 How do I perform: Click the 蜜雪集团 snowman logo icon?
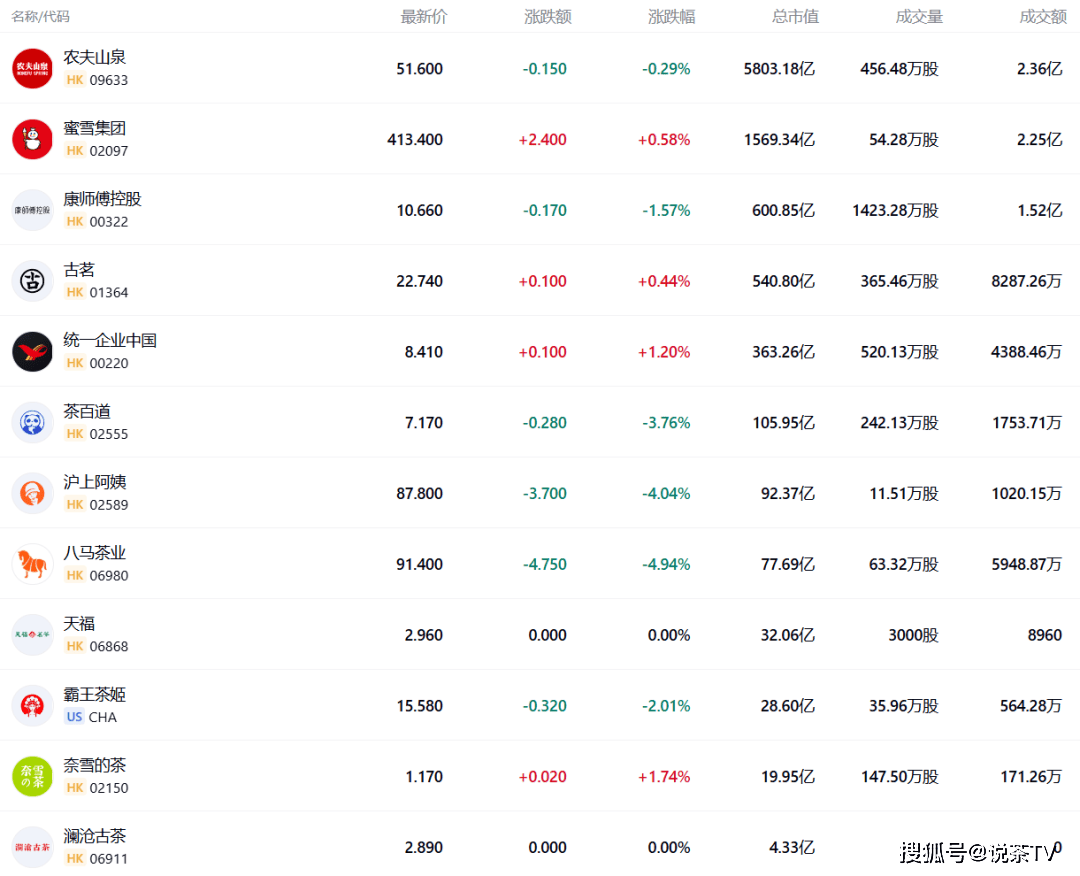(x=32, y=139)
